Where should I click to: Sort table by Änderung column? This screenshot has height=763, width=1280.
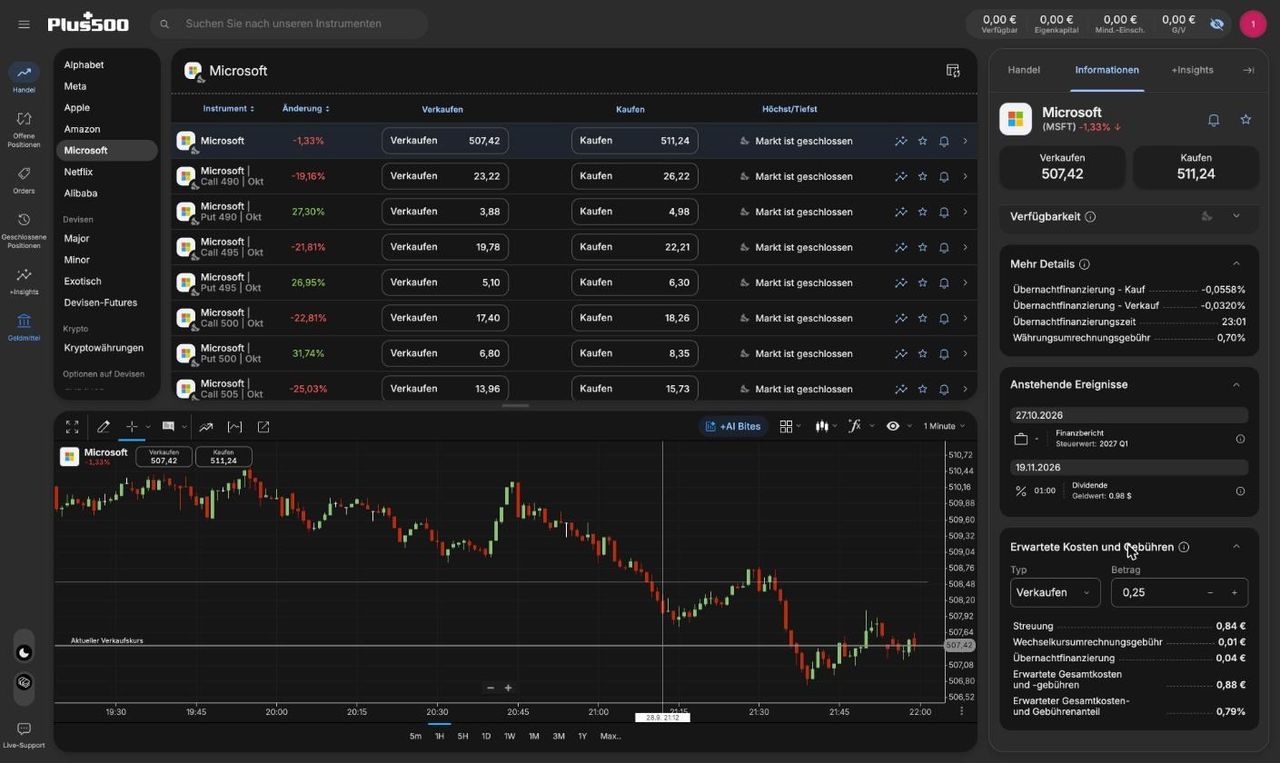click(305, 109)
